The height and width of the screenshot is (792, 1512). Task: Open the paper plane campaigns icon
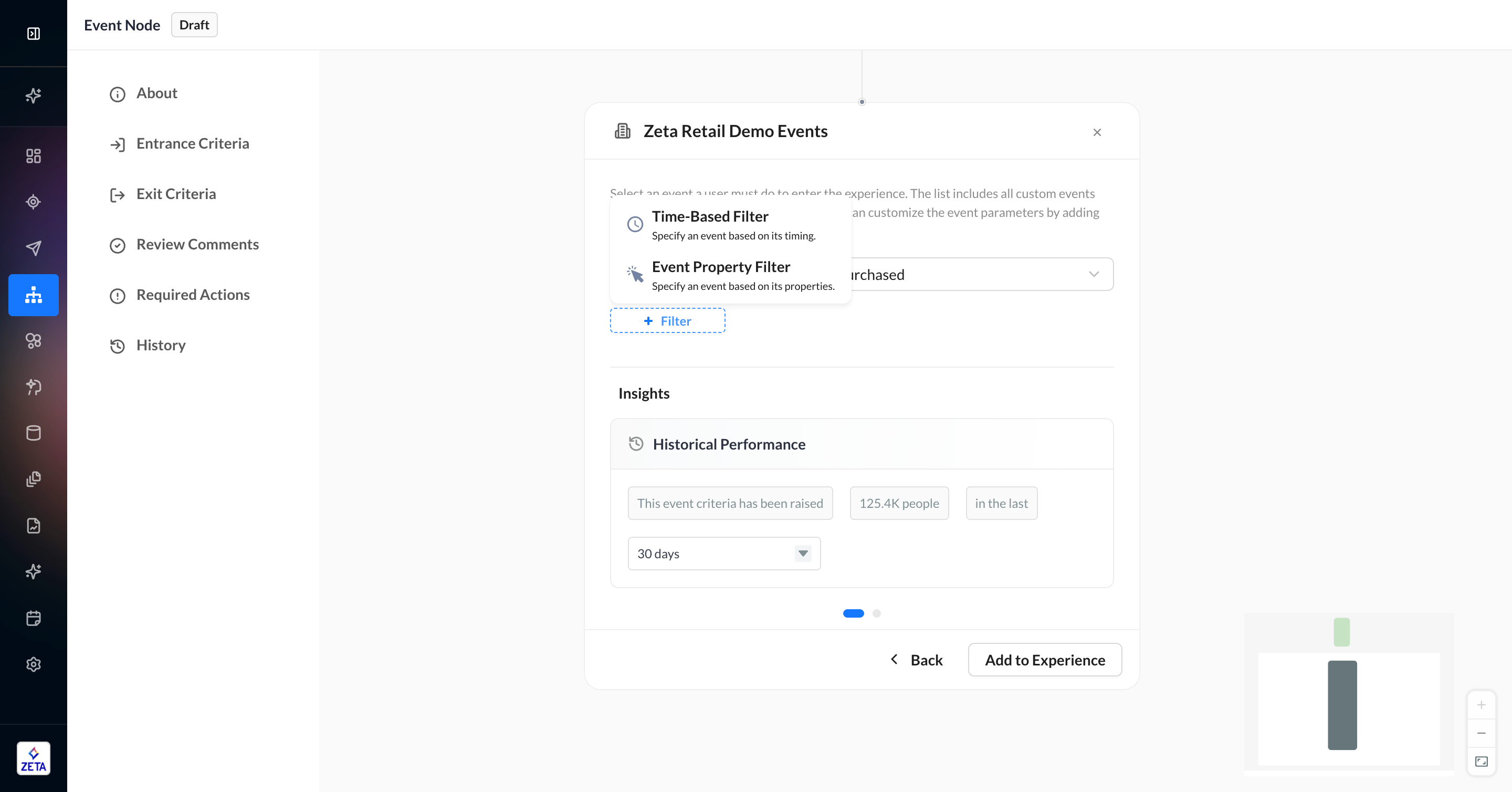(34, 248)
